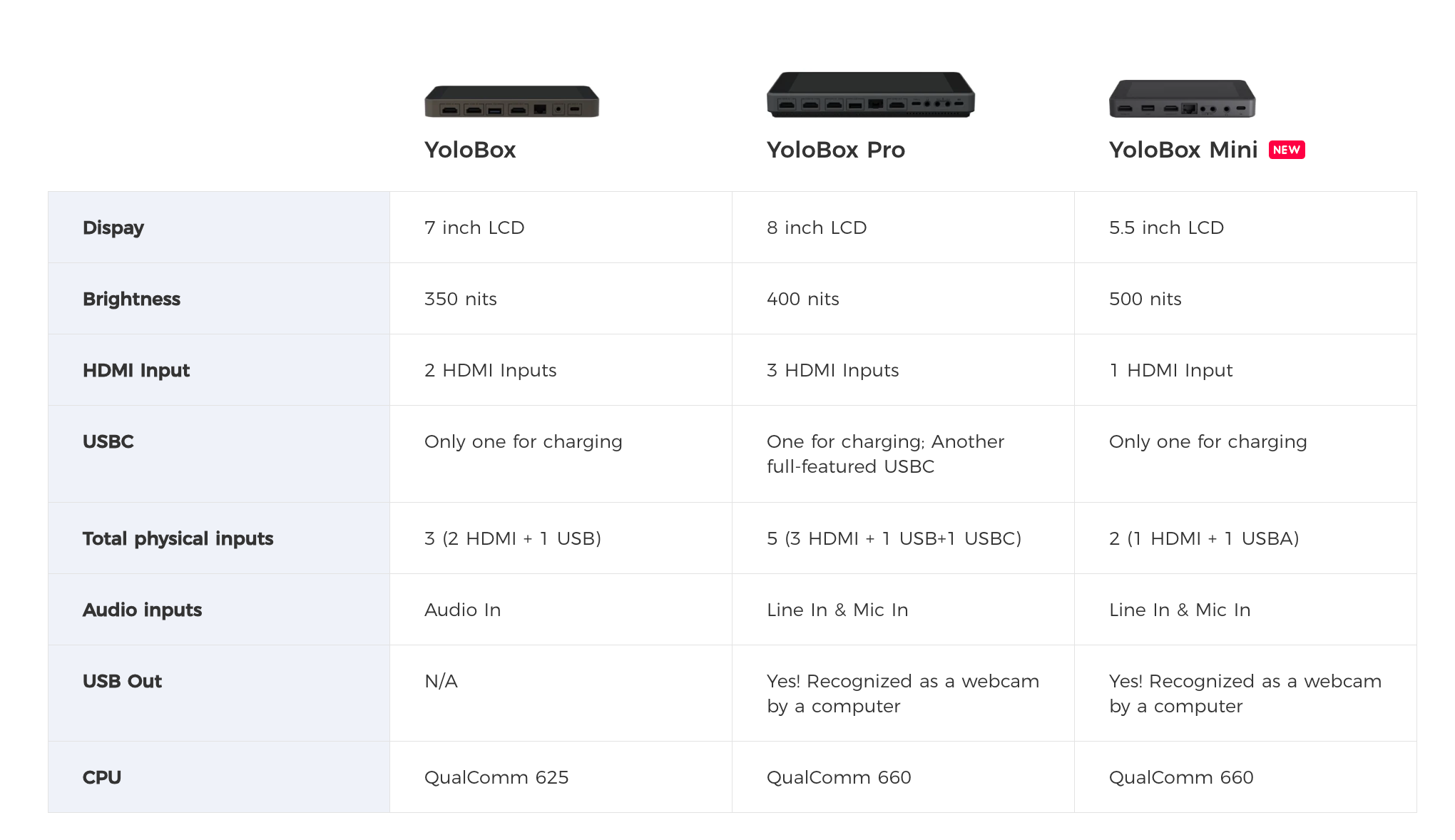Image resolution: width=1455 pixels, height=840 pixels.
Task: Click the red NEW badge
Action: coord(1287,150)
